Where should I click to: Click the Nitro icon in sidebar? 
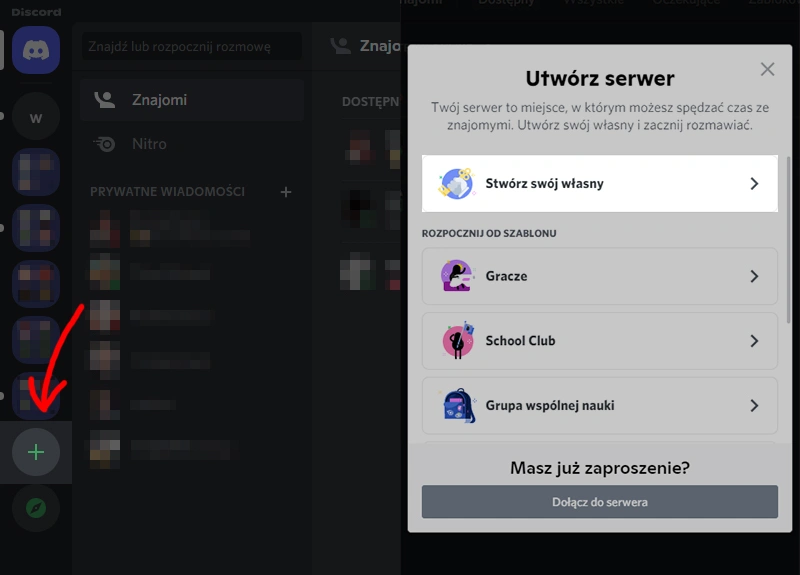click(105, 144)
